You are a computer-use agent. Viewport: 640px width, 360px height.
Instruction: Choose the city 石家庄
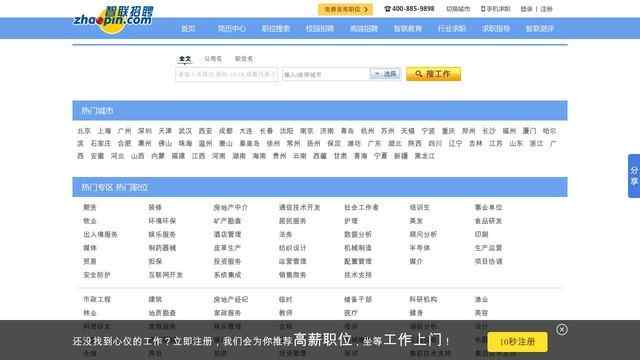coord(101,144)
